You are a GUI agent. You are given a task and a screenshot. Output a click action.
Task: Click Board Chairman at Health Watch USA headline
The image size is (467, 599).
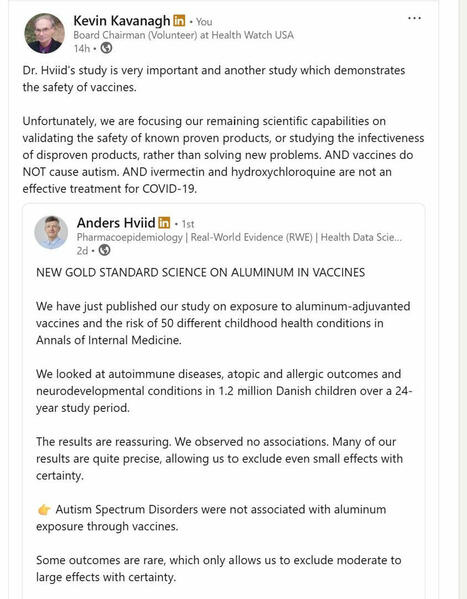(183, 35)
